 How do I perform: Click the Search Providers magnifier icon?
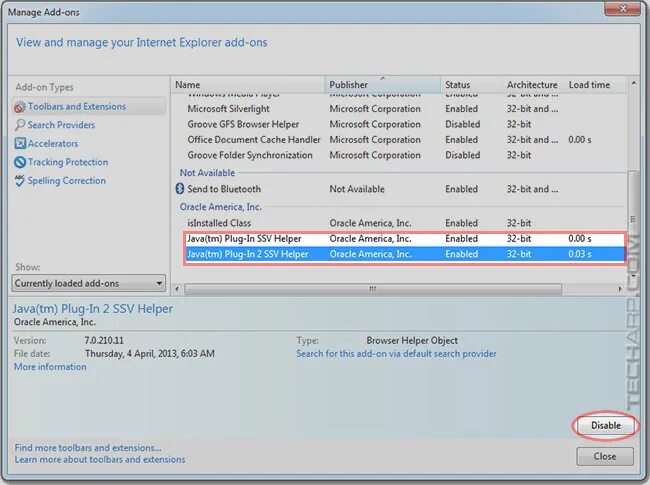pos(19,125)
